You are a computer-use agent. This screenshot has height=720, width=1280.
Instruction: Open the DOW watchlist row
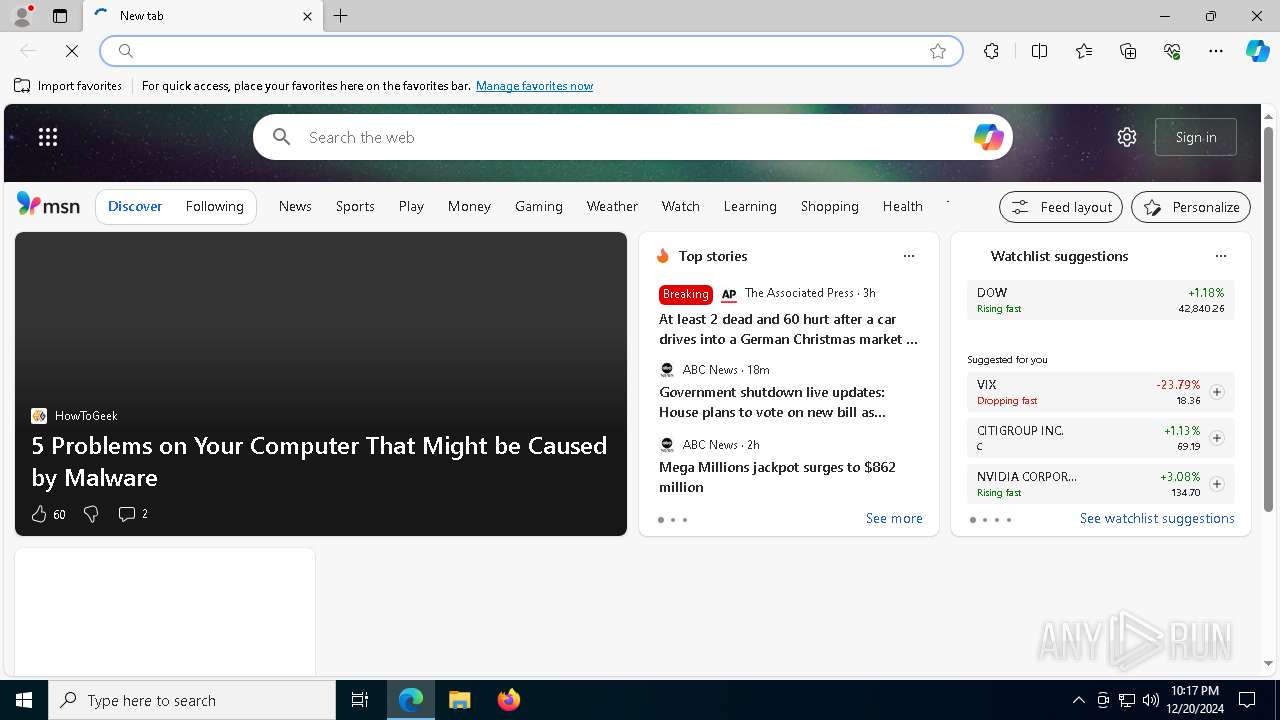(x=1101, y=300)
